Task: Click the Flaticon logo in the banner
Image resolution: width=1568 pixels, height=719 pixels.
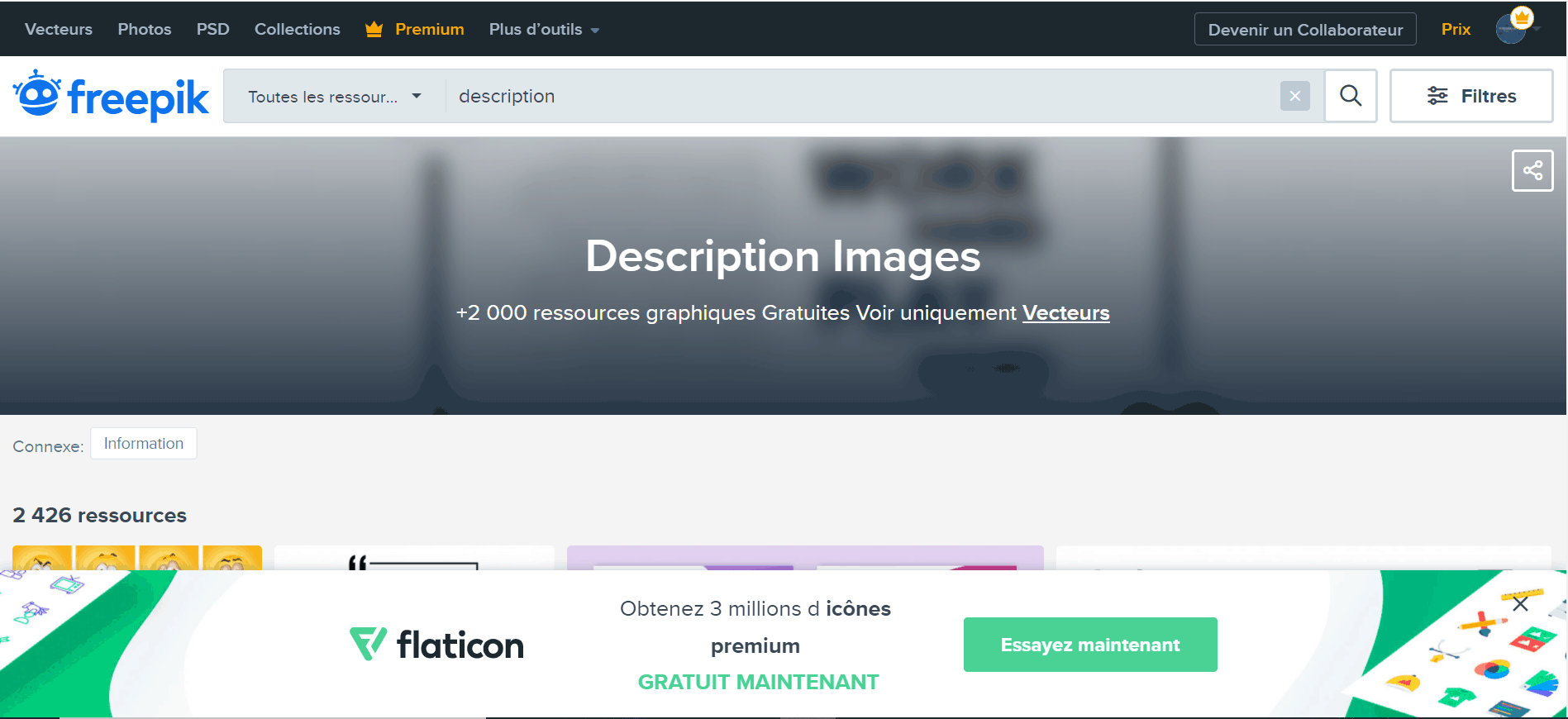Action: [x=436, y=645]
